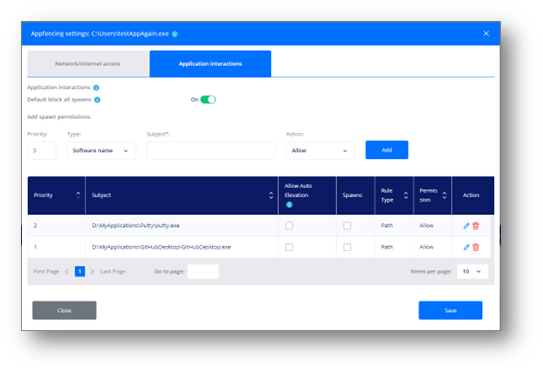Delete the GitHubDesktop.exe rule with trash icon
This screenshot has height=373, width=543.
(x=476, y=247)
